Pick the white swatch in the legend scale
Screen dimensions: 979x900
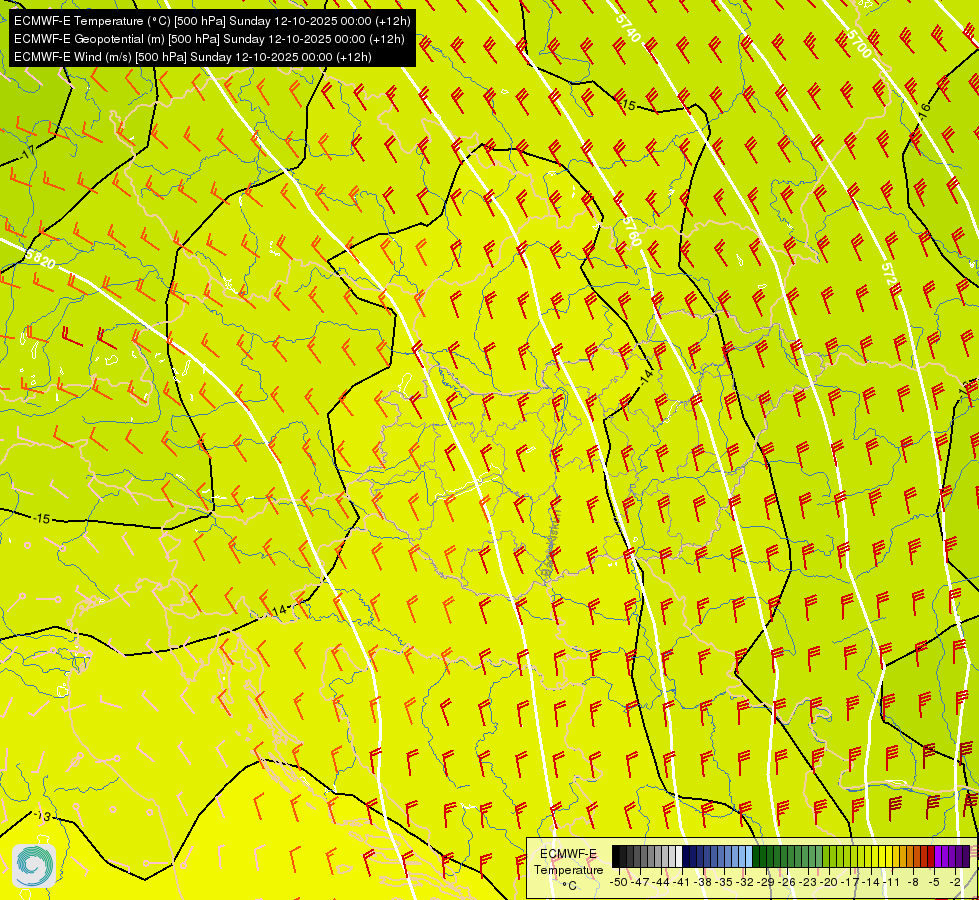click(x=679, y=856)
